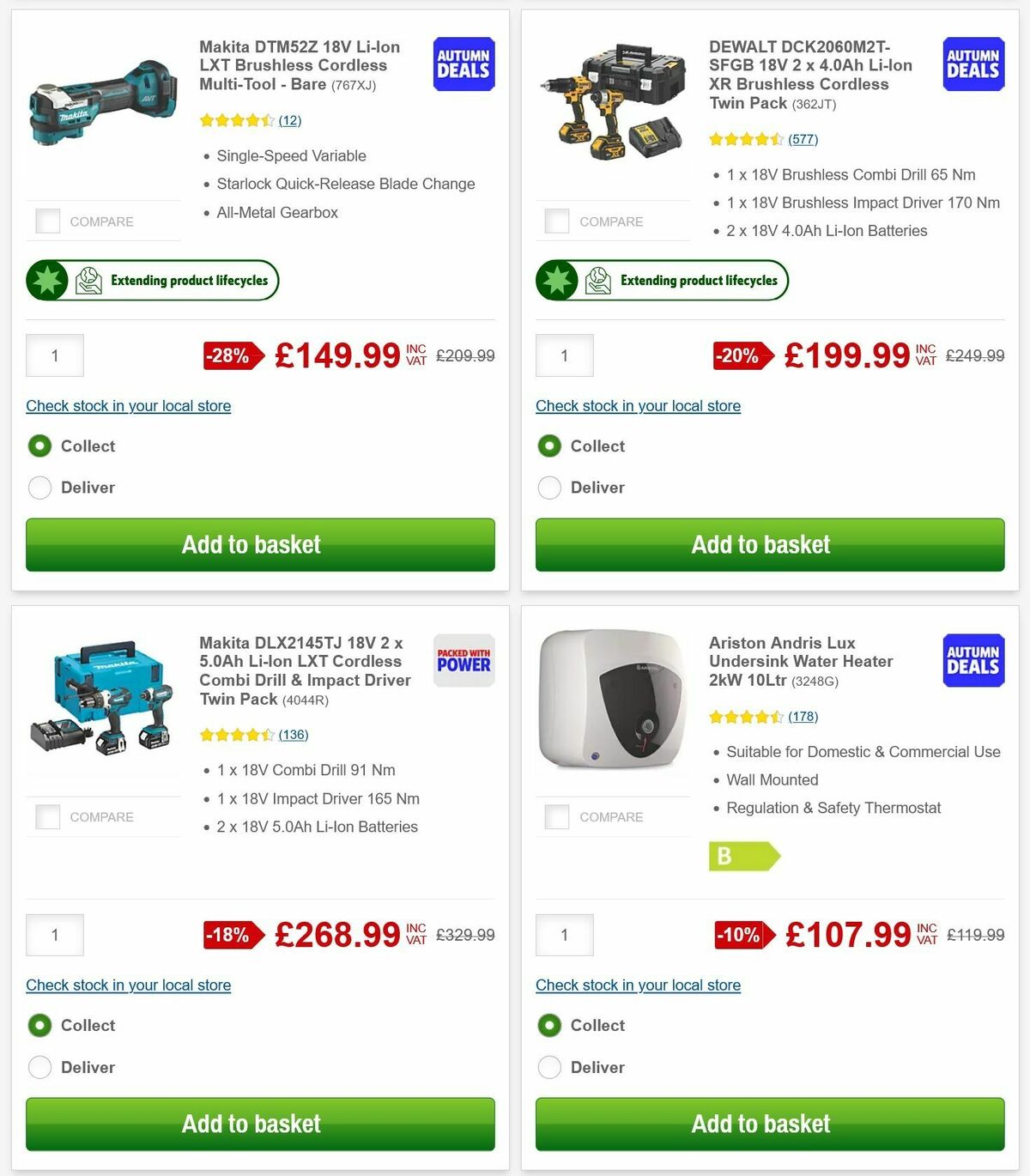Add the Ariston water heater to basket
The width and height of the screenshot is (1030, 1176).
pyautogui.click(x=760, y=1124)
